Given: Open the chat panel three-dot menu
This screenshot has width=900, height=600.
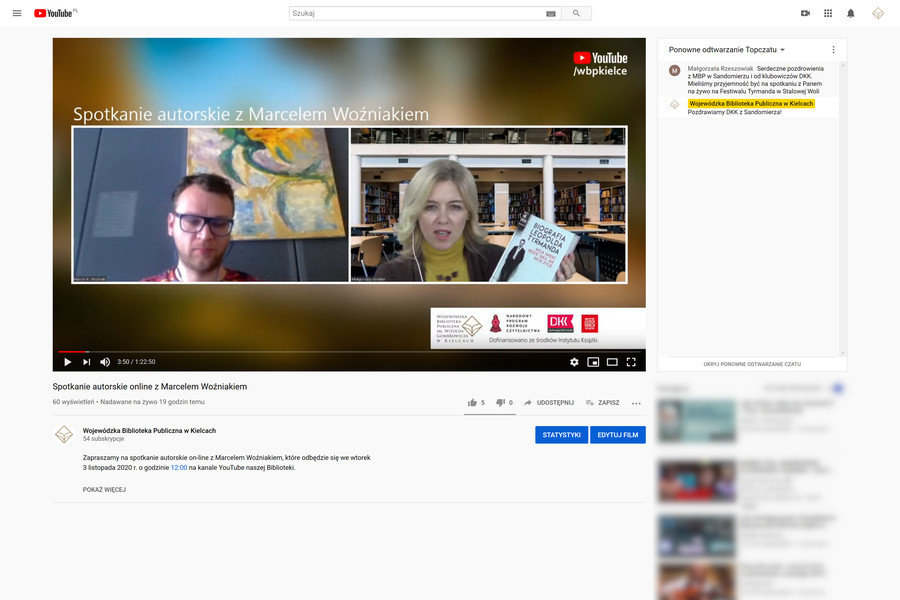Looking at the screenshot, I should tap(833, 49).
